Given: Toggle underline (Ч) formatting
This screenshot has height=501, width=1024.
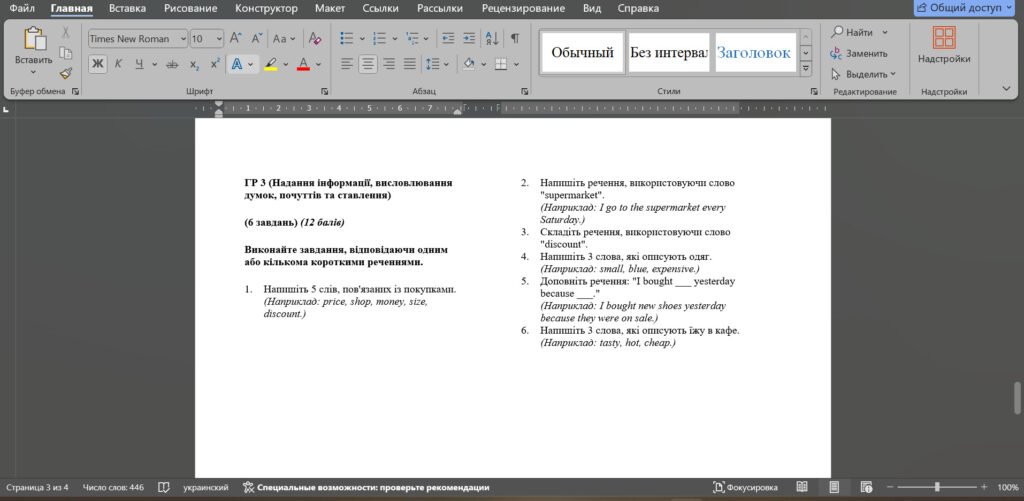Looking at the screenshot, I should [x=139, y=64].
